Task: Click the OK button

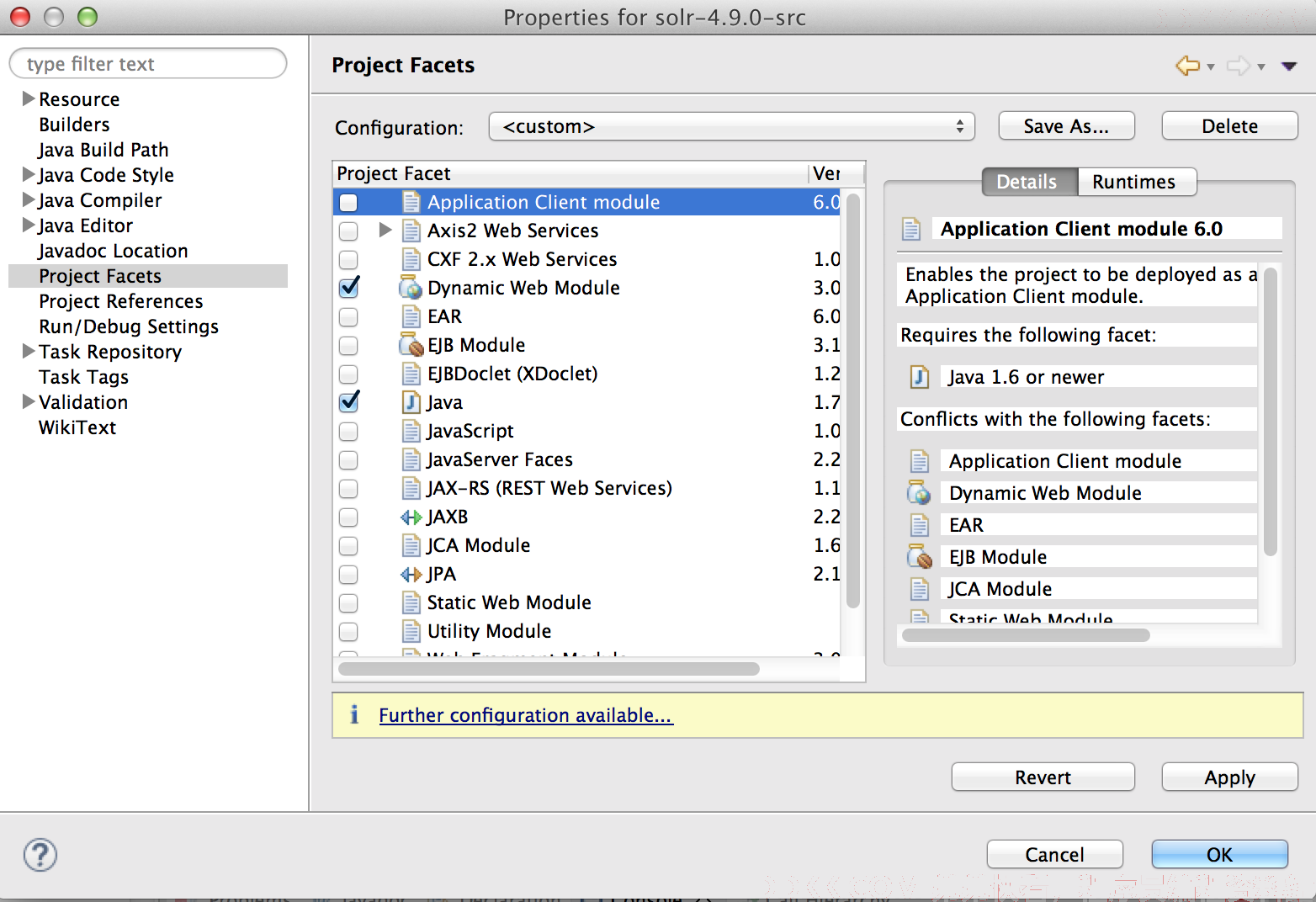Action: (x=1219, y=855)
